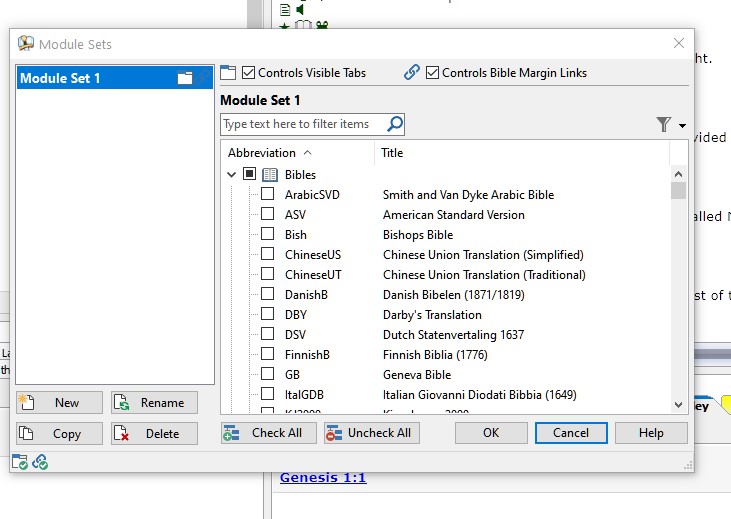Click the tabs-with-checkmark icon at dialog bottom

coord(20,462)
